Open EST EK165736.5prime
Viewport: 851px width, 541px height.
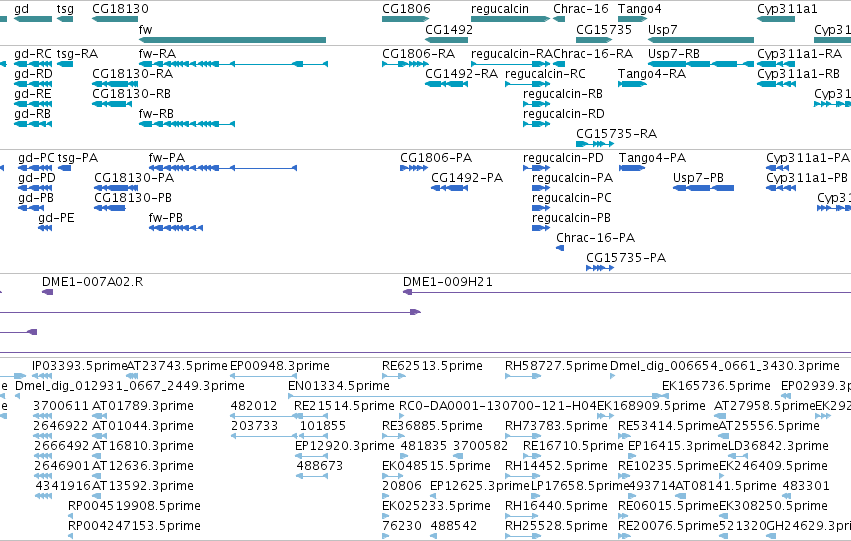click(716, 386)
